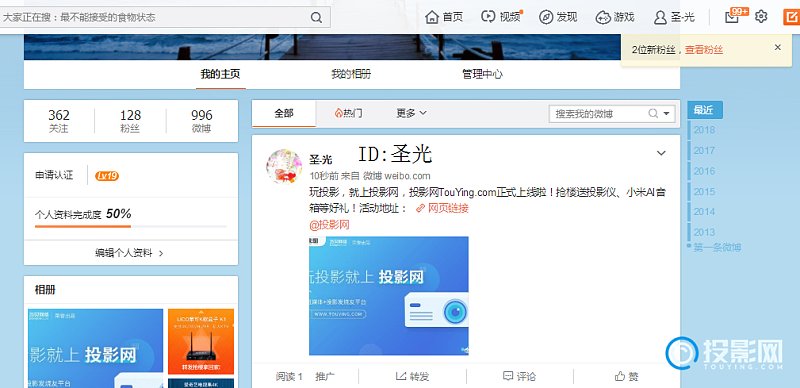This screenshot has height=388, width=800.
Task: Click 申请认证 link
Action: 54,175
